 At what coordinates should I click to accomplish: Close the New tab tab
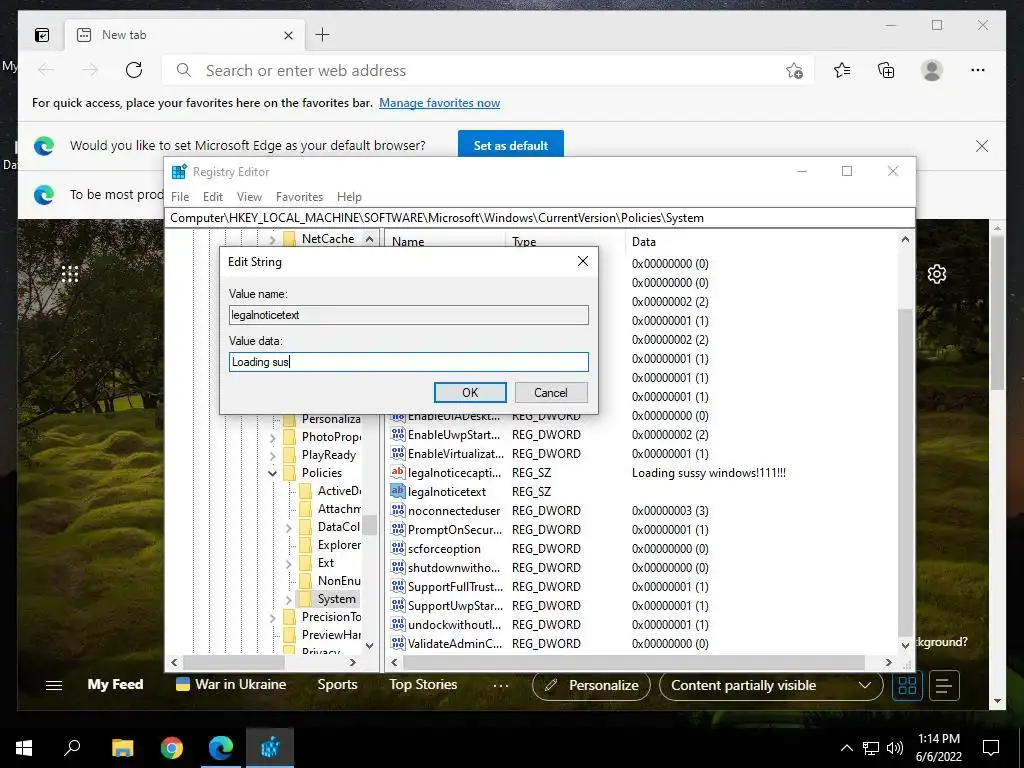[x=288, y=35]
